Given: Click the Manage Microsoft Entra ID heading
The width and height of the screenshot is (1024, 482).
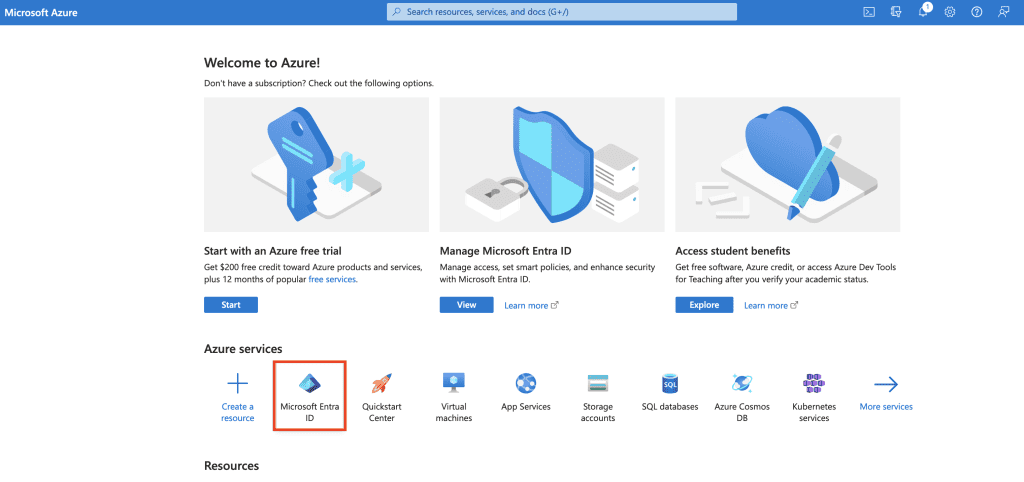Looking at the screenshot, I should 506,251.
